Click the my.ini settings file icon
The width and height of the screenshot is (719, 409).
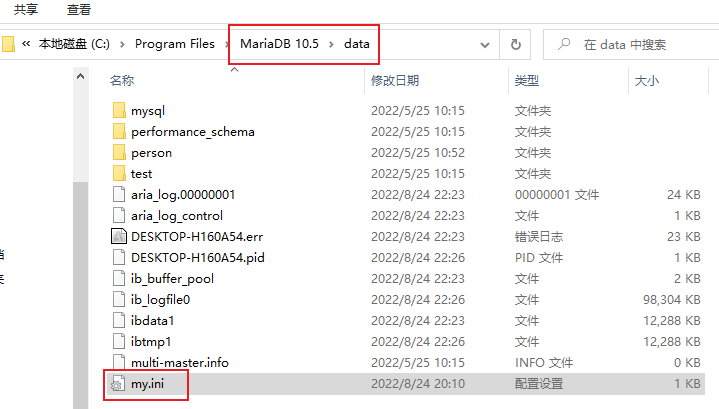pyautogui.click(x=118, y=384)
